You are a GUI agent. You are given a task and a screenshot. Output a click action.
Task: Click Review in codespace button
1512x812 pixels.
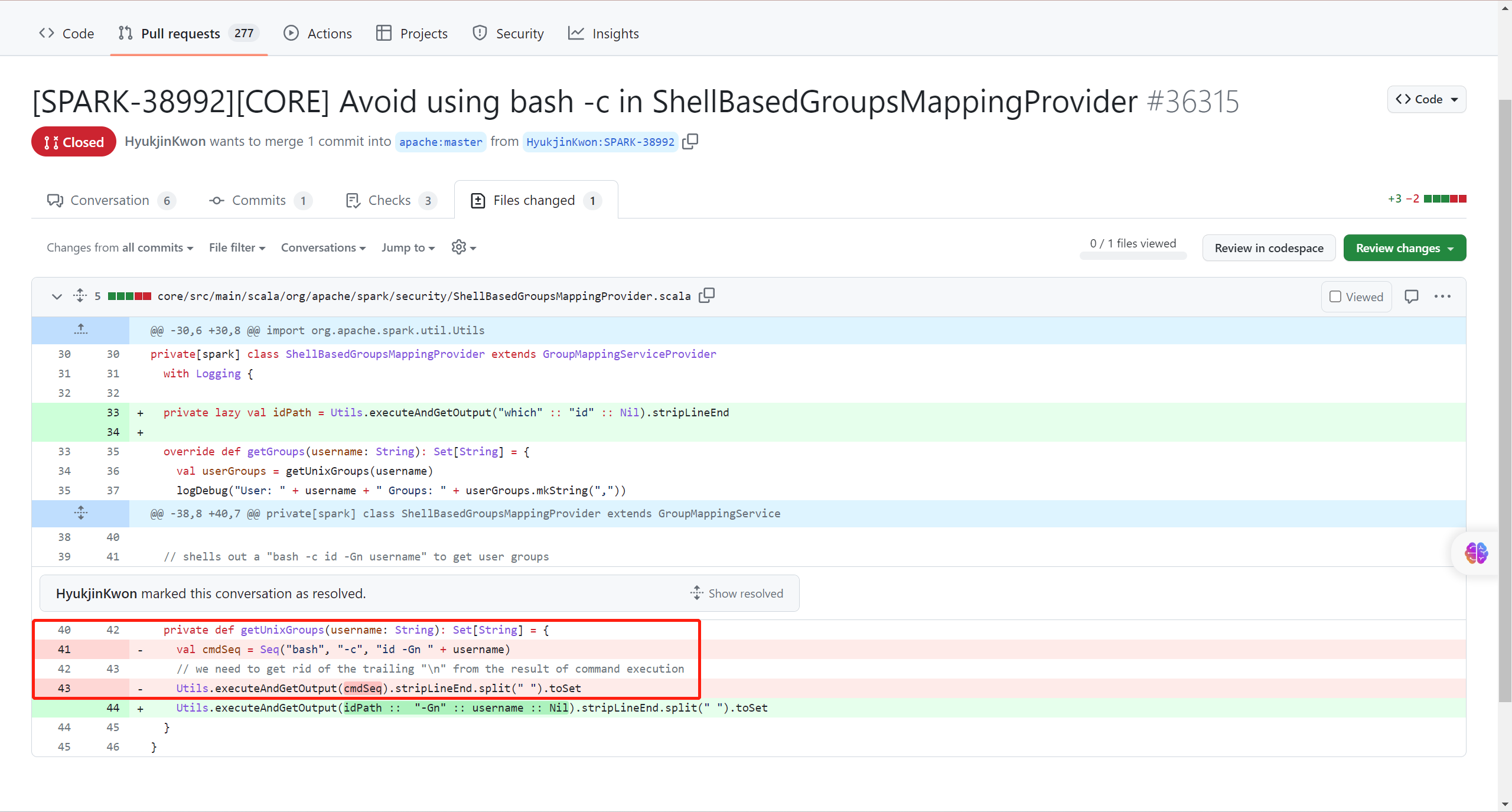click(1268, 248)
